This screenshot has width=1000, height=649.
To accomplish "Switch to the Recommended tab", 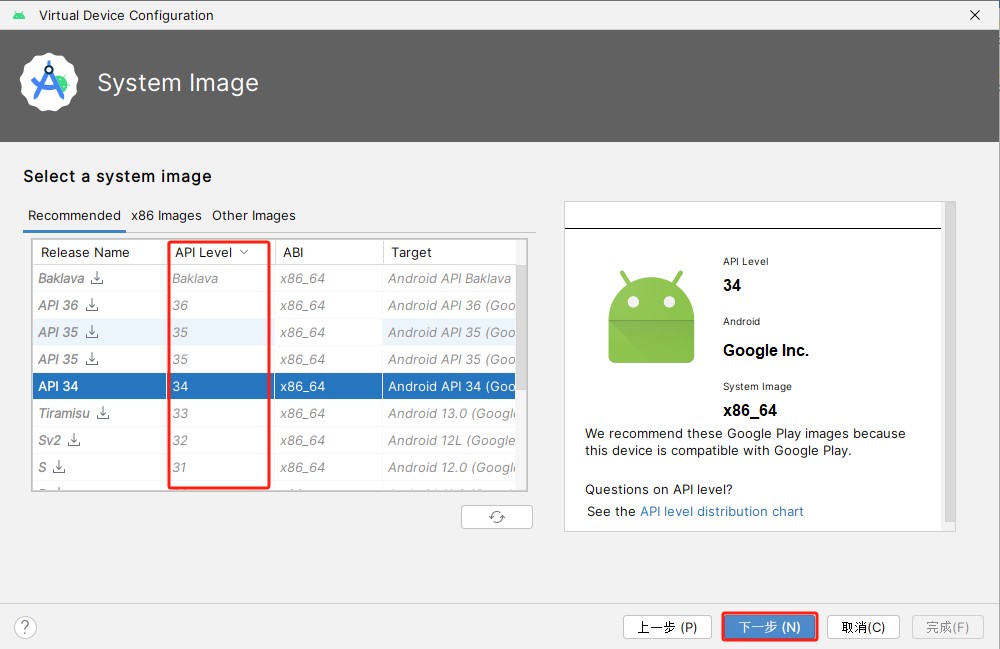I will coord(74,215).
